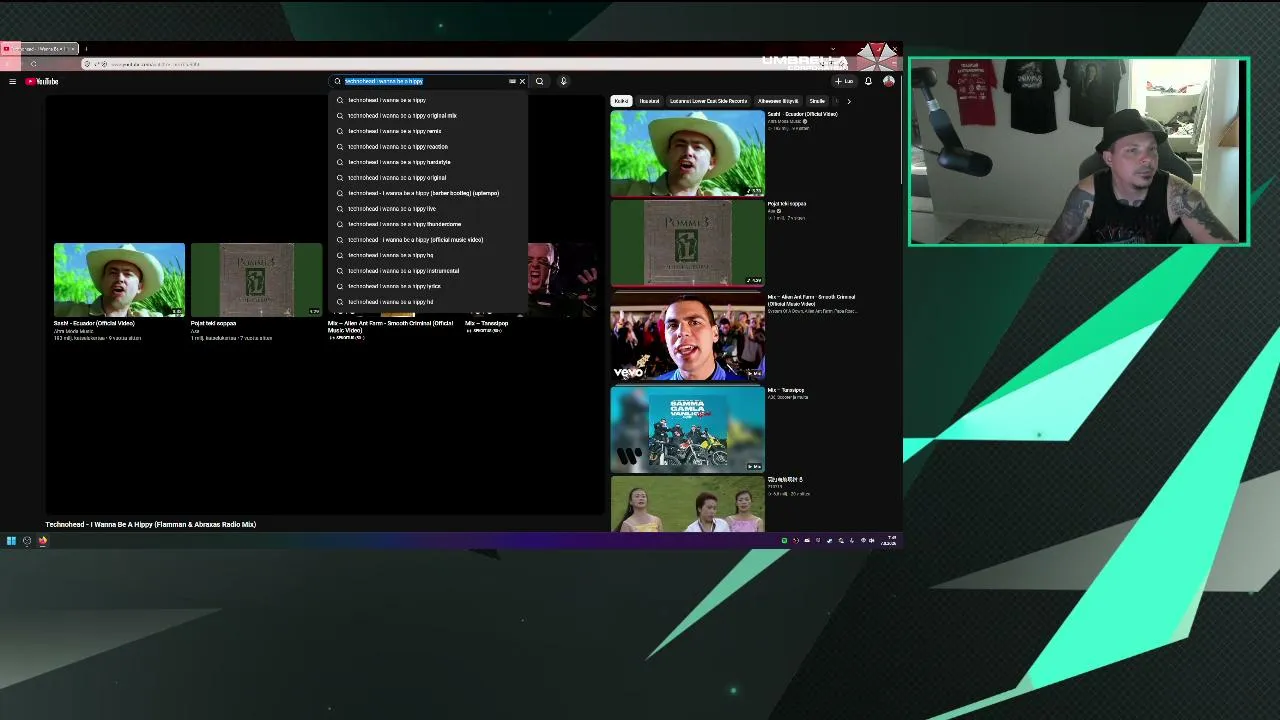Viewport: 1280px width, 720px height.
Task: Open the Create (Luo) button
Action: [844, 81]
